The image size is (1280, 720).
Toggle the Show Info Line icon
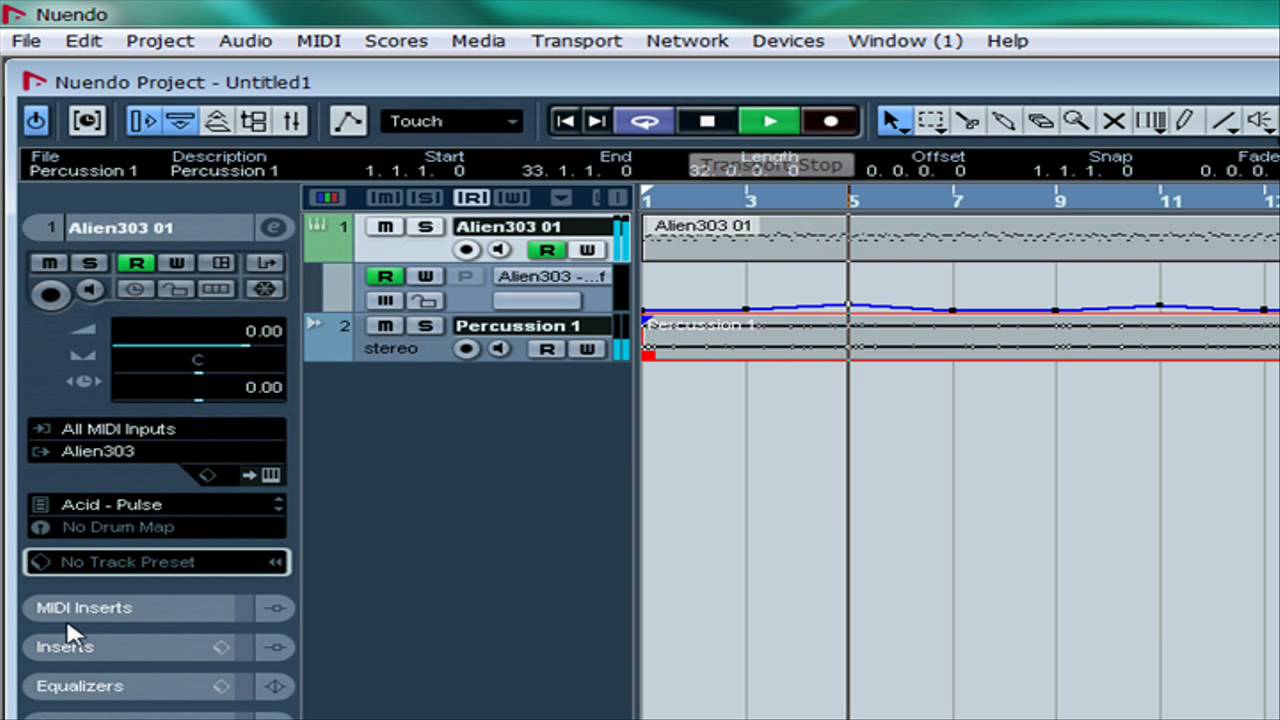click(x=180, y=121)
